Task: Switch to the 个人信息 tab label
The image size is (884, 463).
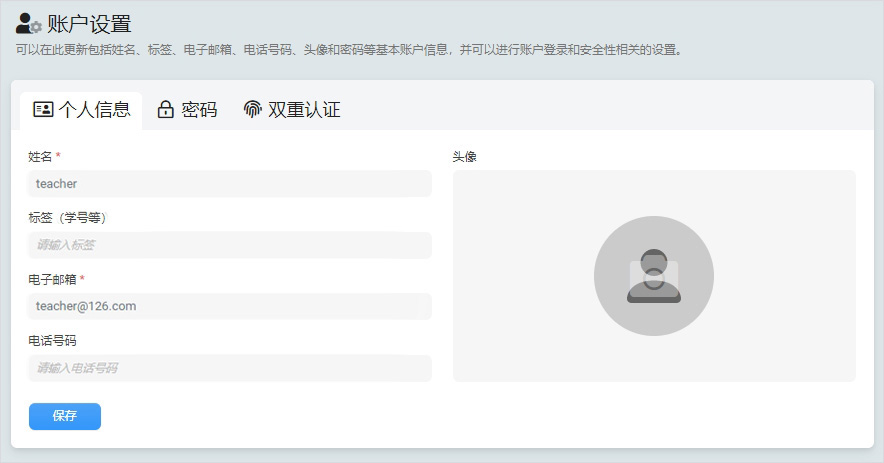Action: coord(94,110)
